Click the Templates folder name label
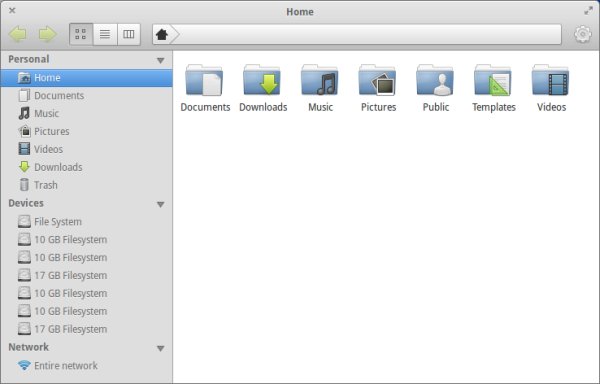Image resolution: width=600 pixels, height=384 pixels. pos(494,107)
